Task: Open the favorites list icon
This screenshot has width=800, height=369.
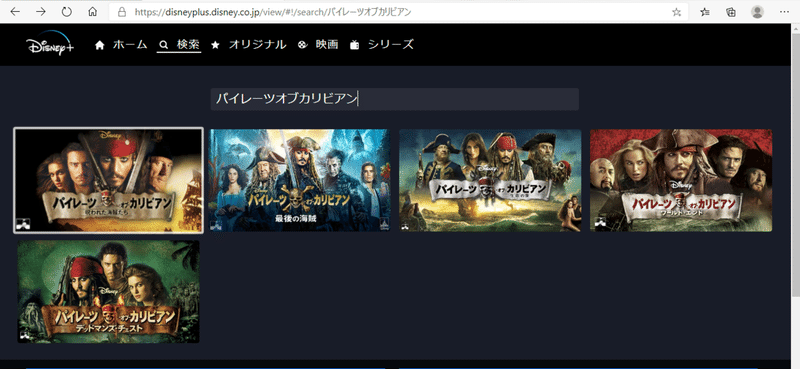Action: 705,12
